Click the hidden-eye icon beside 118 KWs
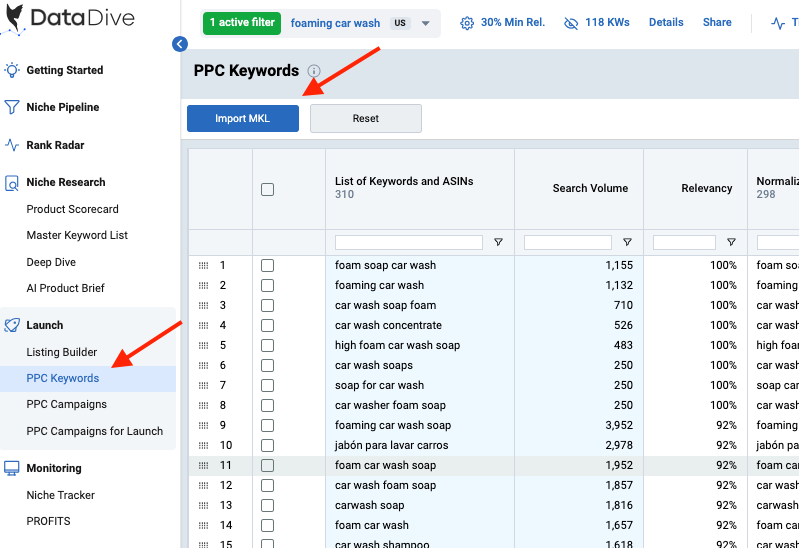Image resolution: width=799 pixels, height=548 pixels. [x=571, y=23]
